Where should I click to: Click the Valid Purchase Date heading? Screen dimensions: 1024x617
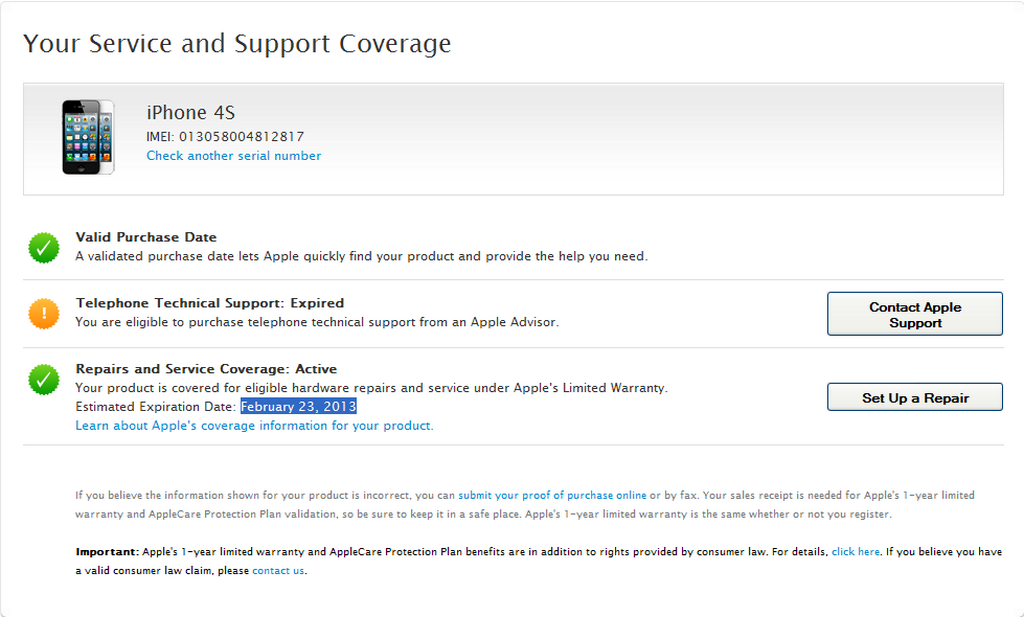pos(146,237)
